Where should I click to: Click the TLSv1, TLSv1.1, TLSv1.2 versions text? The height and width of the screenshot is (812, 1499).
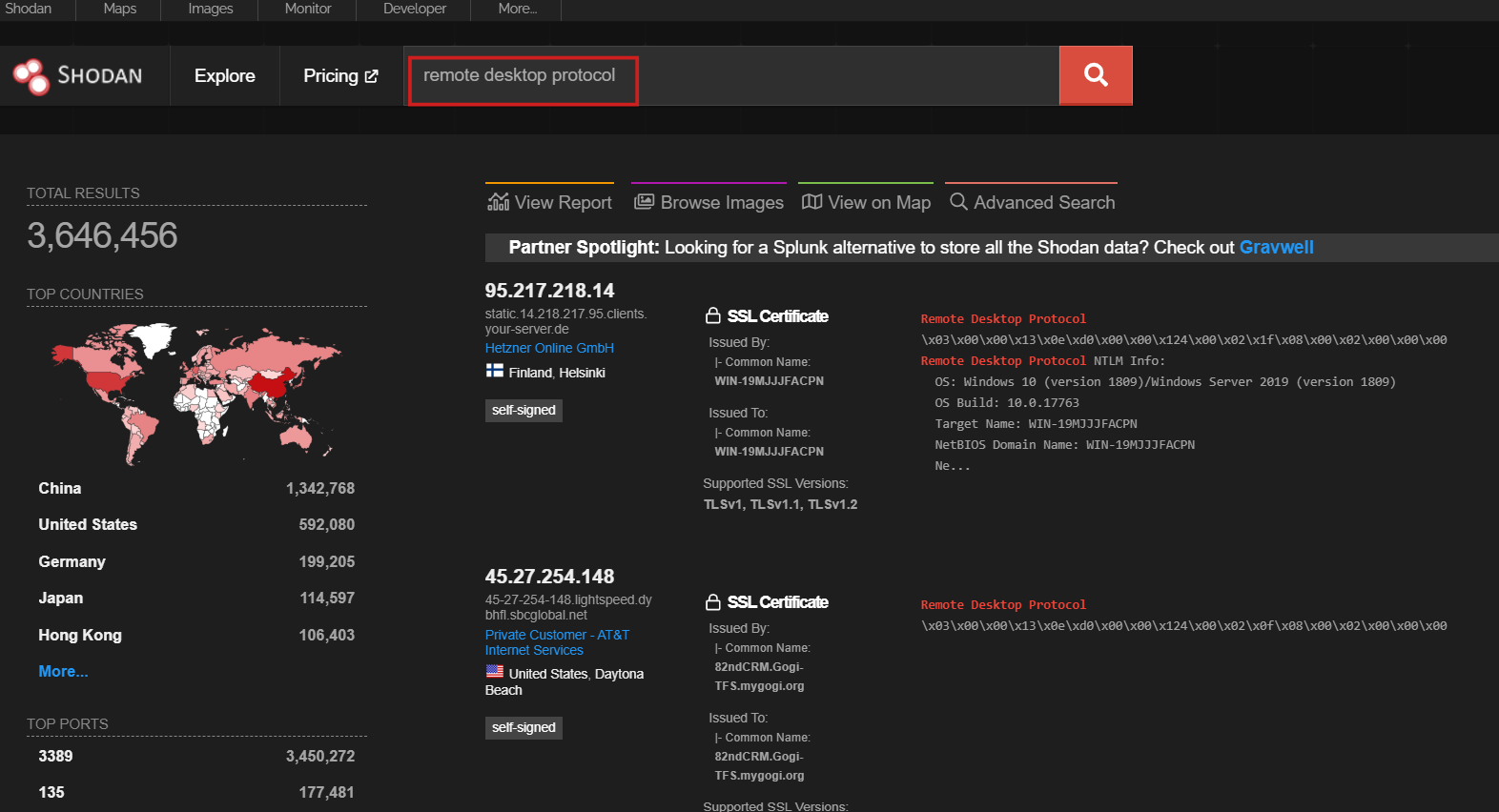781,504
